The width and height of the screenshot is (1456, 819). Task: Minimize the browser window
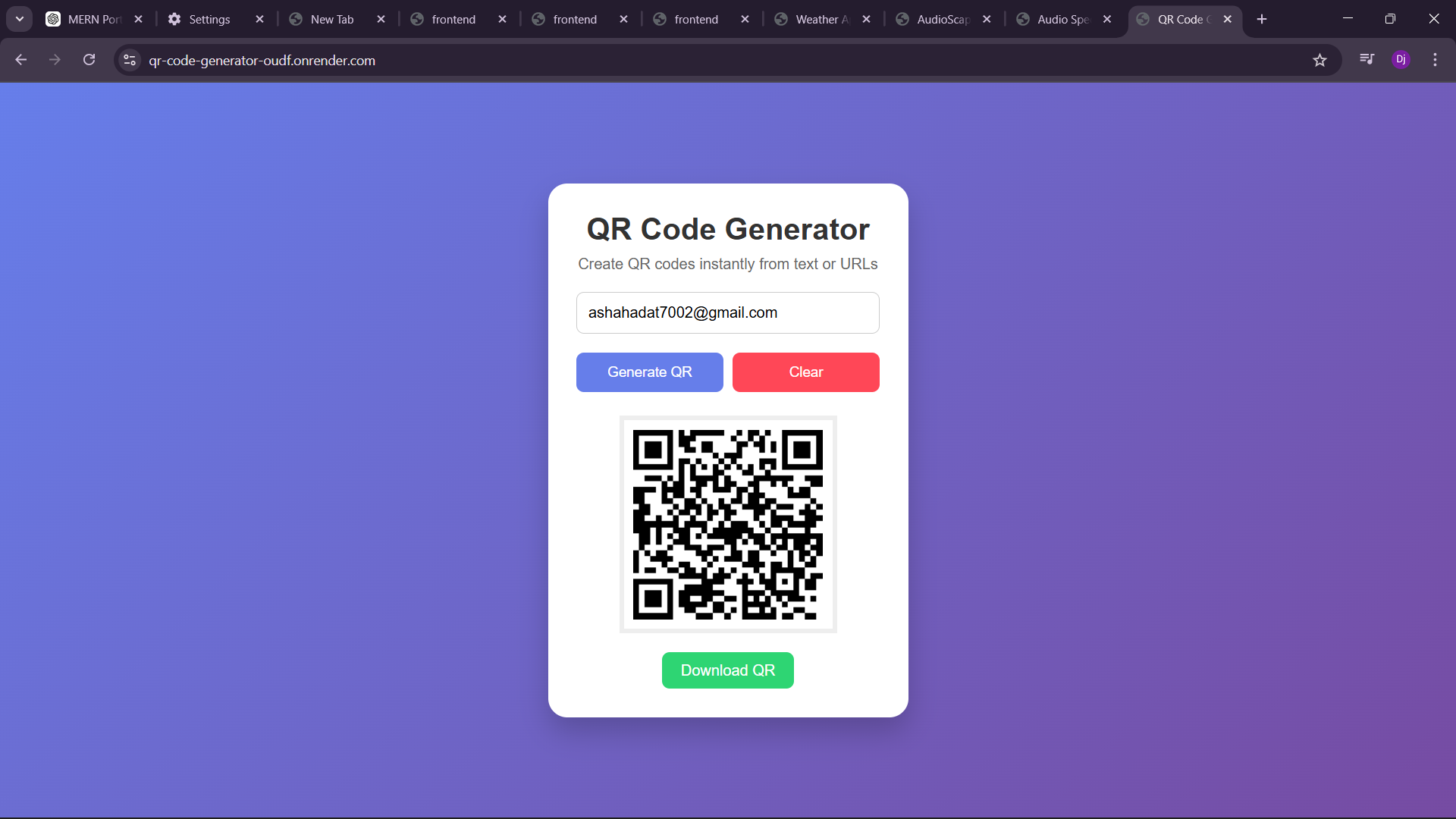[1348, 19]
